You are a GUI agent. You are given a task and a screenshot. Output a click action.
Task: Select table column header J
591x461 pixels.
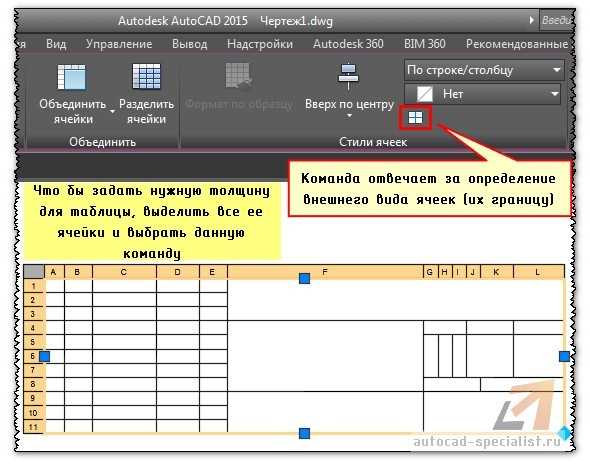tap(473, 272)
